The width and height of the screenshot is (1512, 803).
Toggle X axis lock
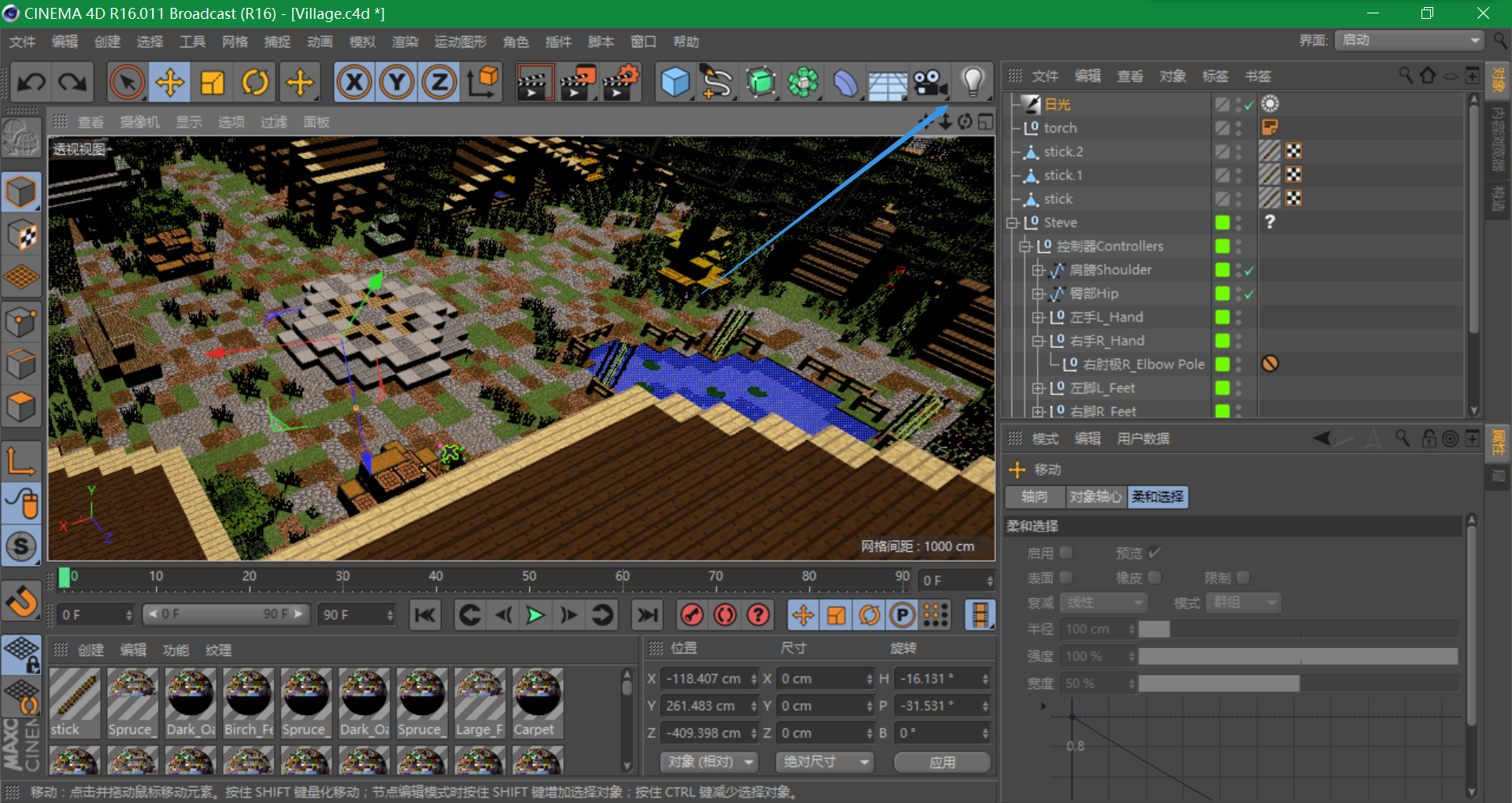[354, 82]
